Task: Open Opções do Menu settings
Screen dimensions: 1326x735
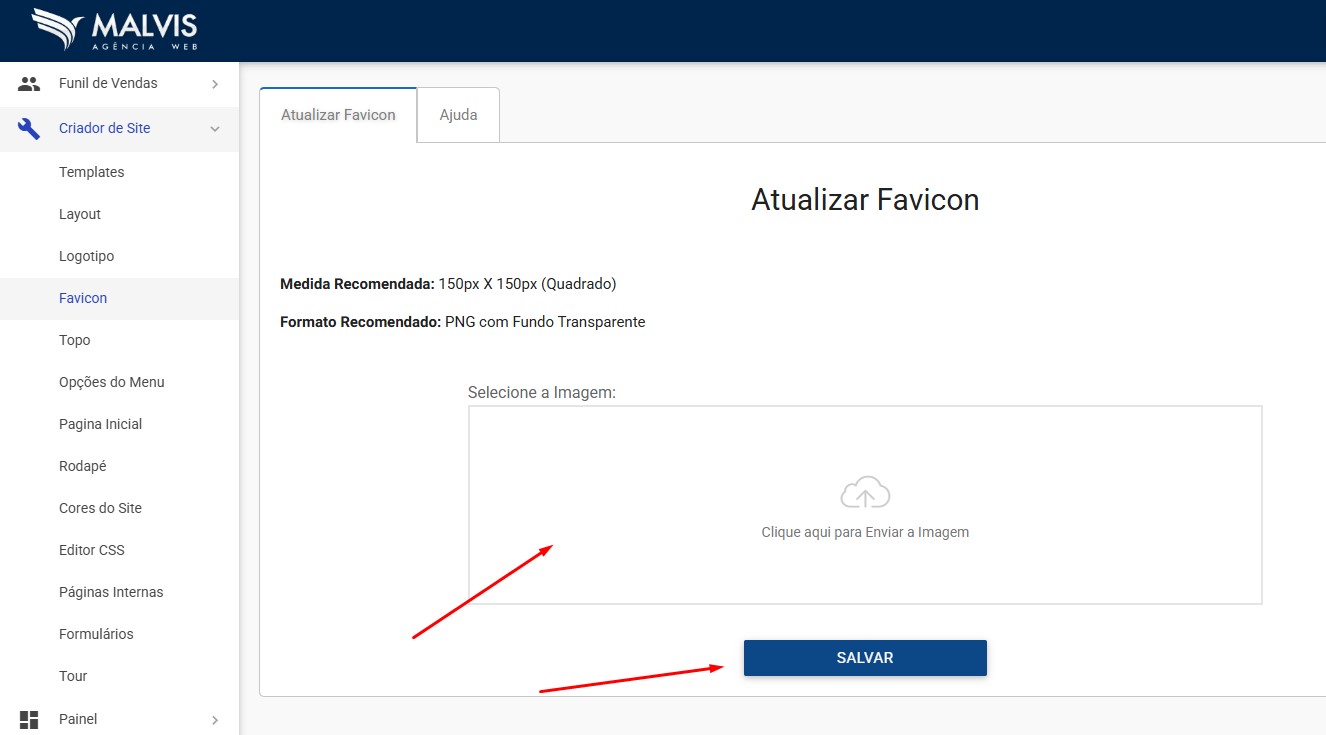Action: click(112, 382)
